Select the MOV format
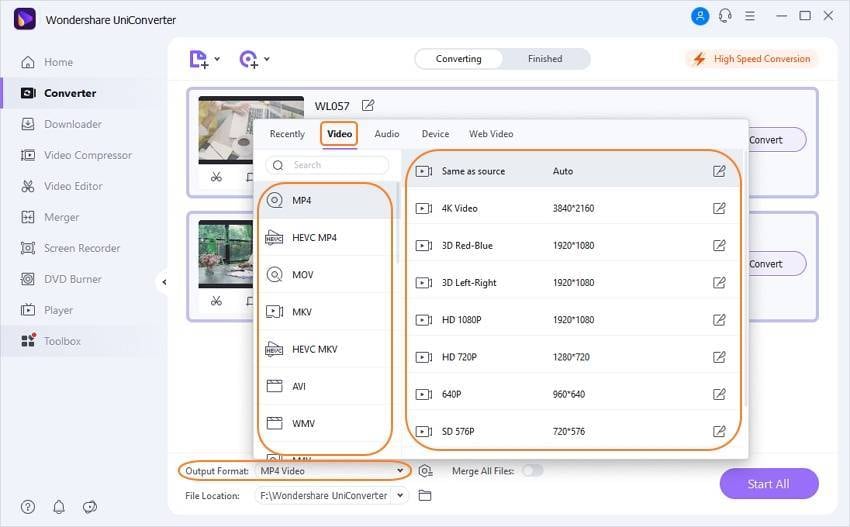850x527 pixels. tap(325, 275)
